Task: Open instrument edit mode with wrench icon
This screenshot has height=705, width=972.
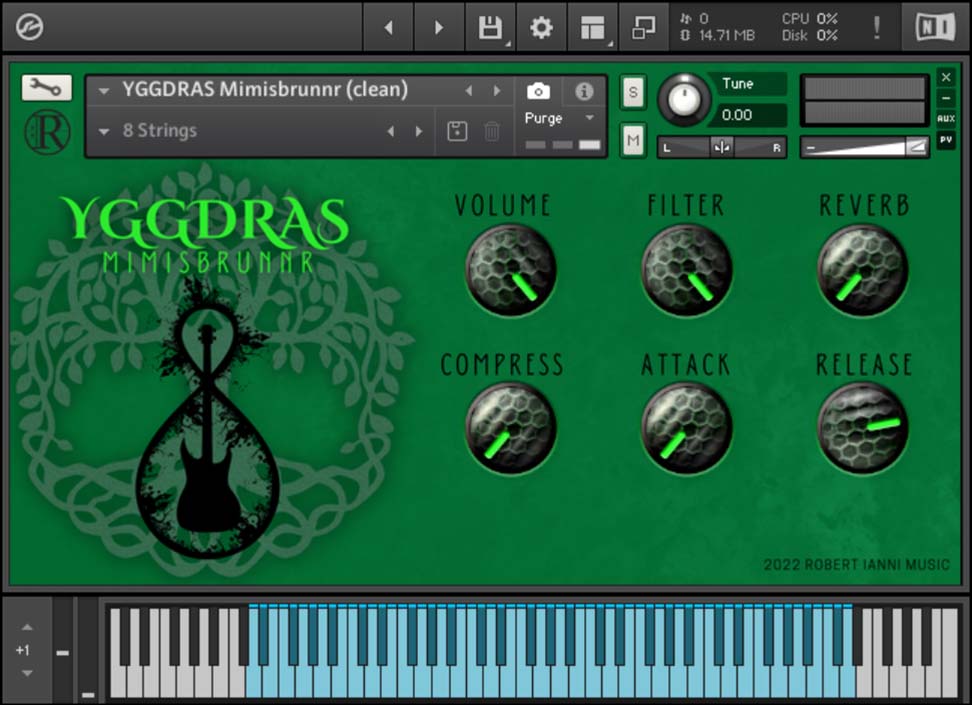Action: click(46, 87)
